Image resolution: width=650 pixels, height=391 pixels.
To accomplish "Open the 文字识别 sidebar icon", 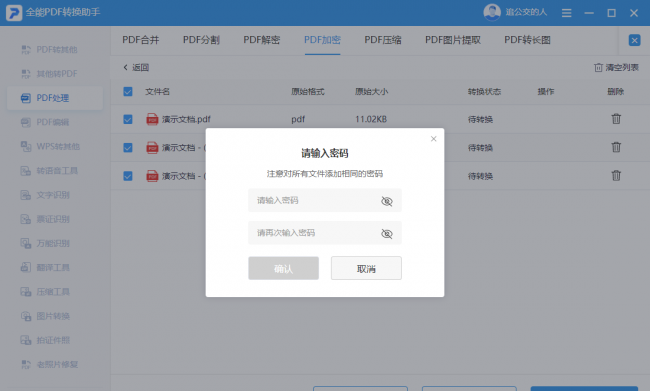I will point(26,195).
